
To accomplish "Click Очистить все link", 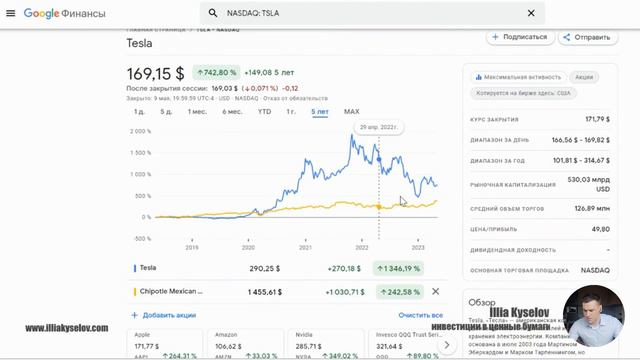I will [x=420, y=315].
